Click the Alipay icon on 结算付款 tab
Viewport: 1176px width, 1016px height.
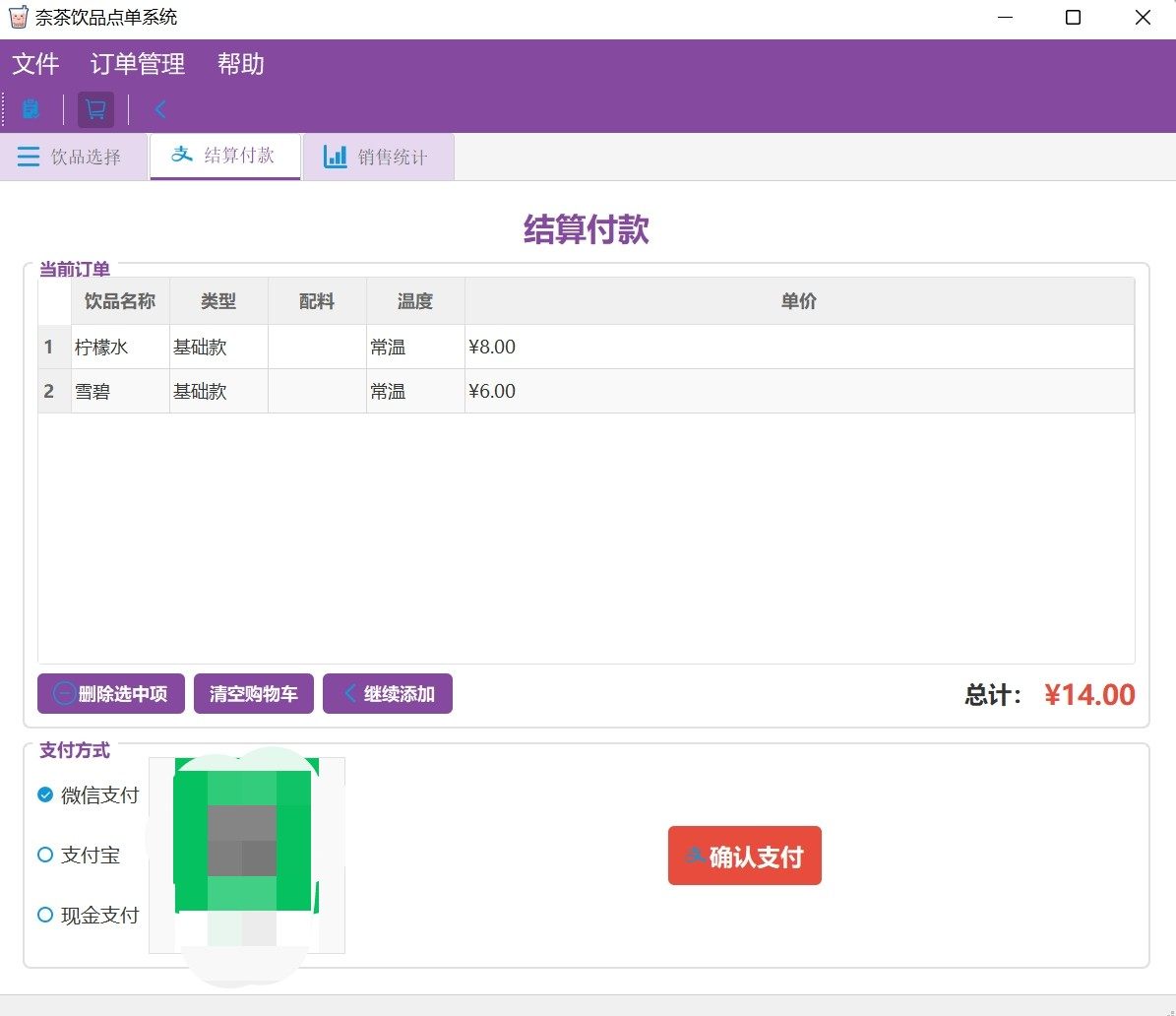(x=182, y=156)
